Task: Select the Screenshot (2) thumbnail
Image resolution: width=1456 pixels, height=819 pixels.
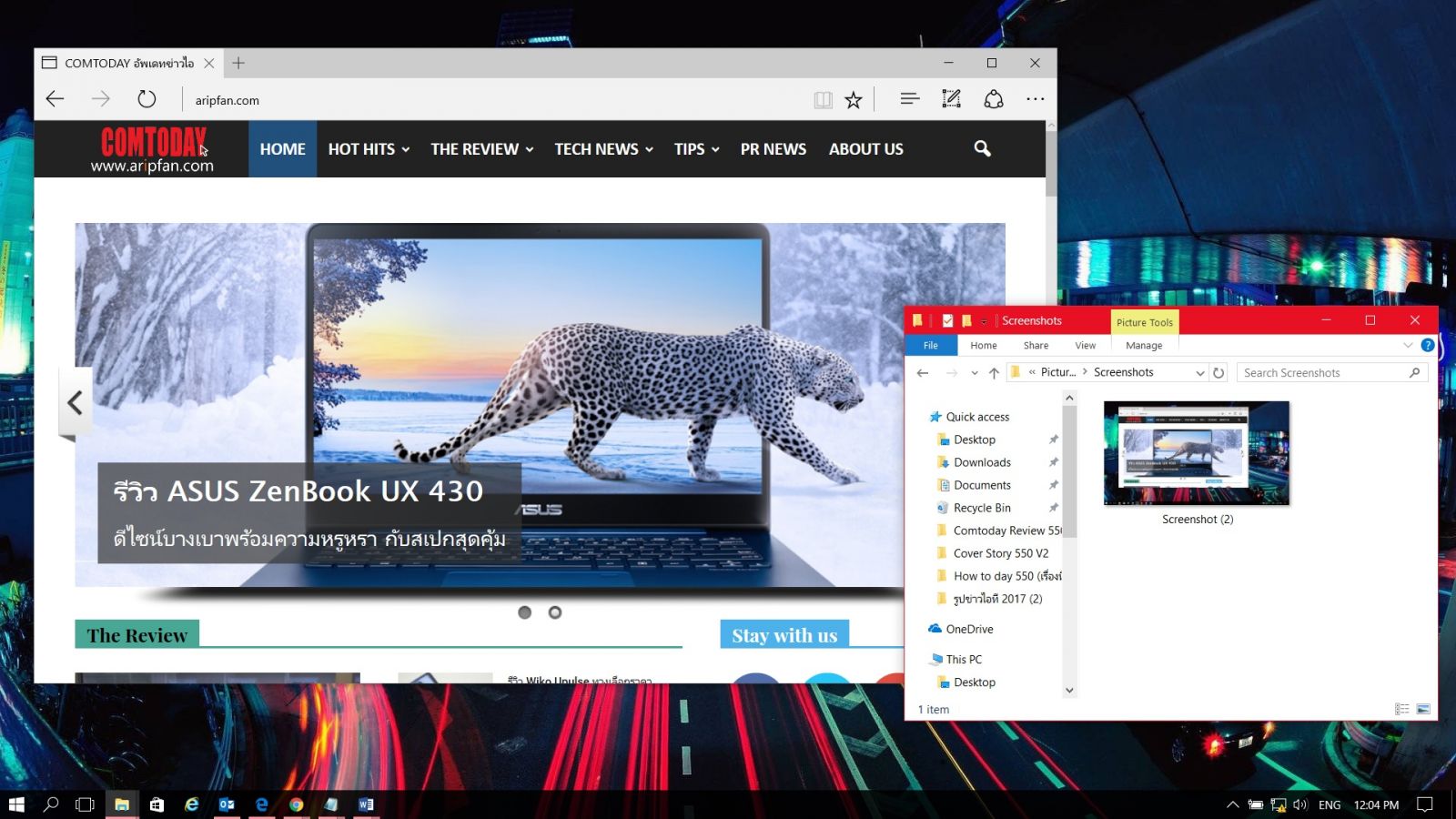Action: click(1197, 453)
